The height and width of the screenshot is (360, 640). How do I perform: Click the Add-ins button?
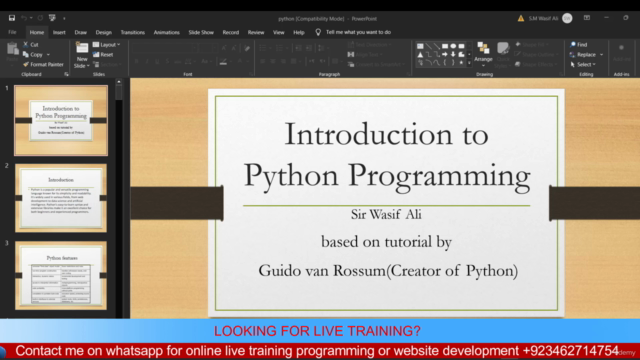[621, 53]
